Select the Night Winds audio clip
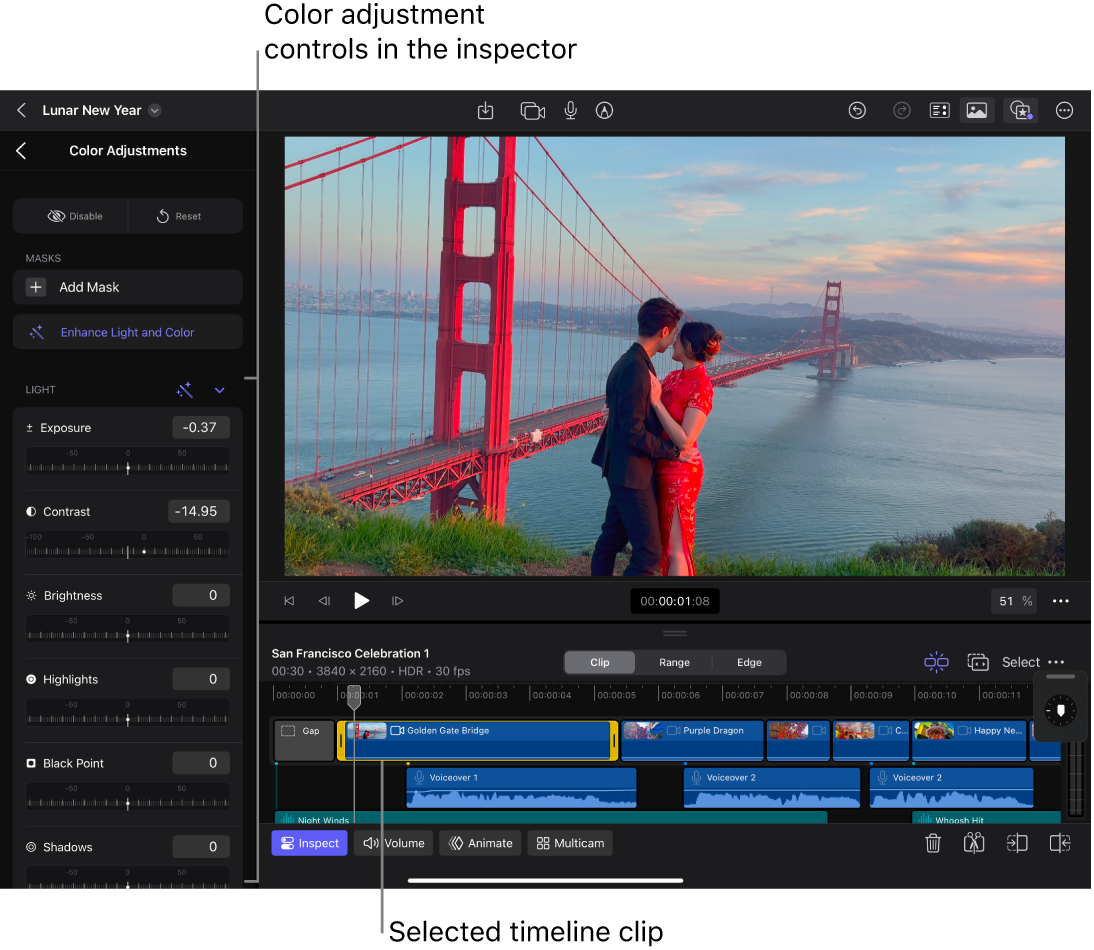The height and width of the screenshot is (950, 1094). [551, 818]
